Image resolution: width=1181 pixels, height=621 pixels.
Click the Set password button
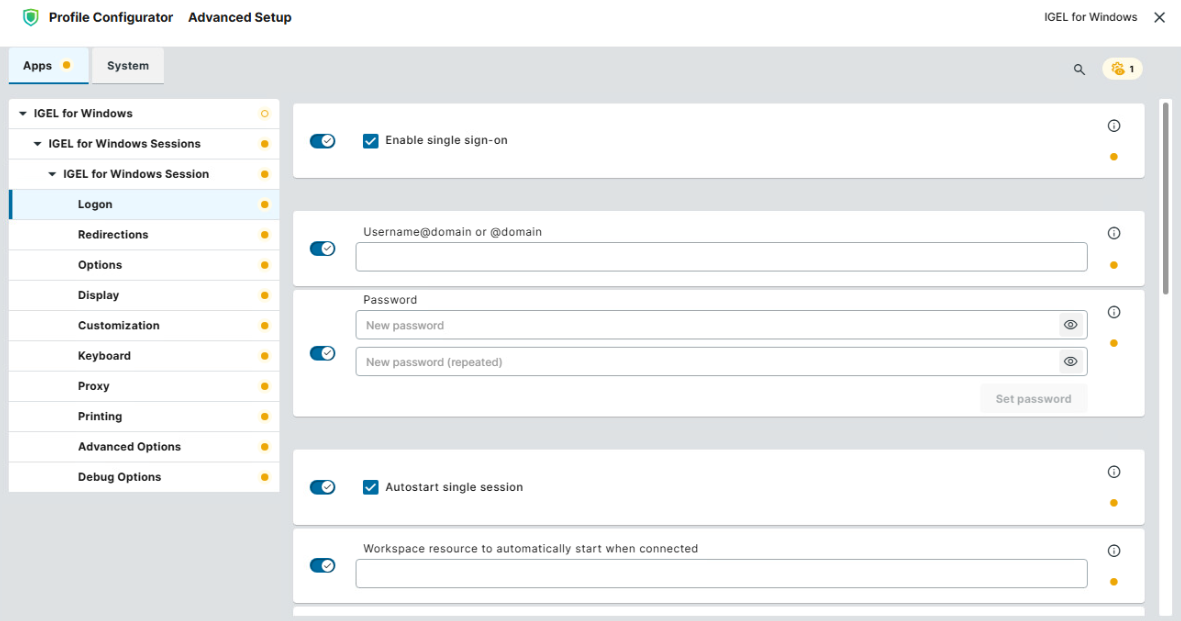pos(1033,398)
